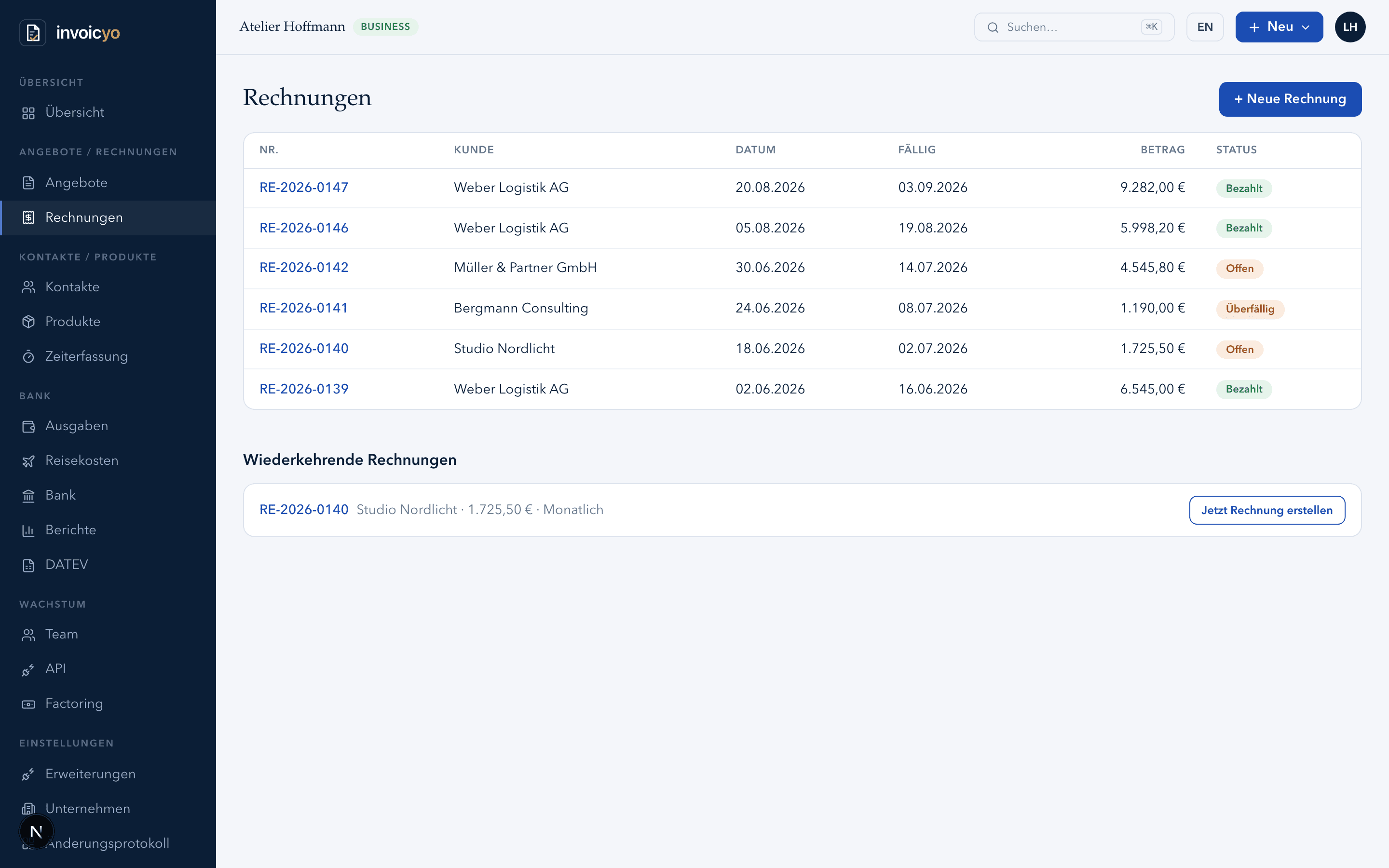Open the LH user avatar

[1350, 27]
